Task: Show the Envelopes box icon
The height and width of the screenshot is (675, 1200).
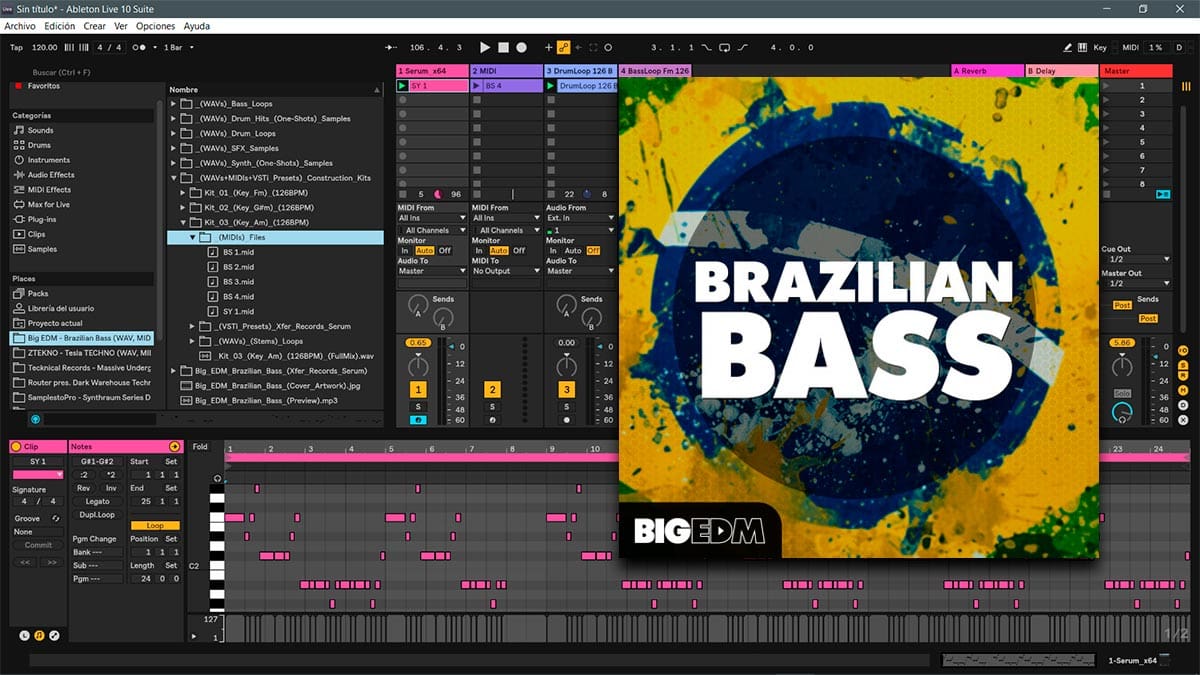Action: 54,635
